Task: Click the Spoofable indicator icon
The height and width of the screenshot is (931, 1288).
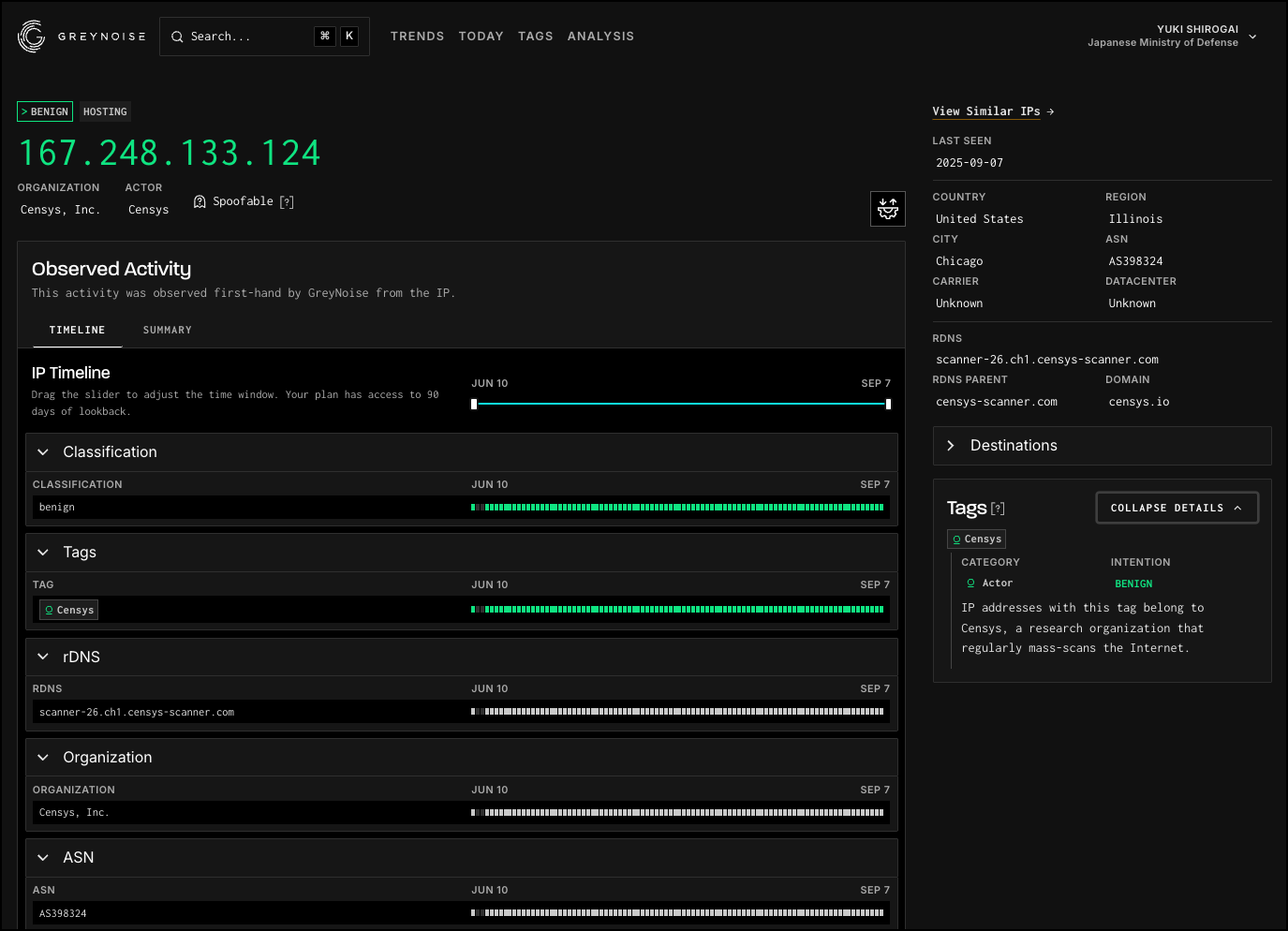Action: (200, 201)
